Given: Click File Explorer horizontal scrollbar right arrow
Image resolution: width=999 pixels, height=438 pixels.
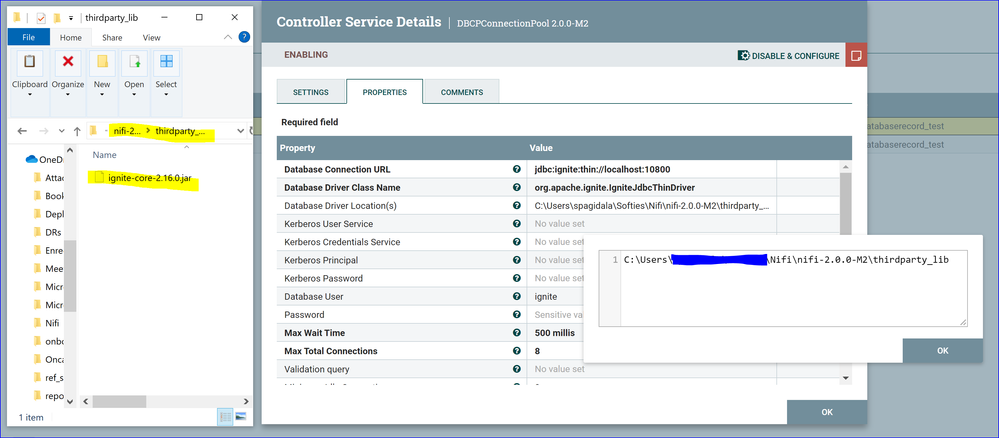Looking at the screenshot, I should coord(245,402).
